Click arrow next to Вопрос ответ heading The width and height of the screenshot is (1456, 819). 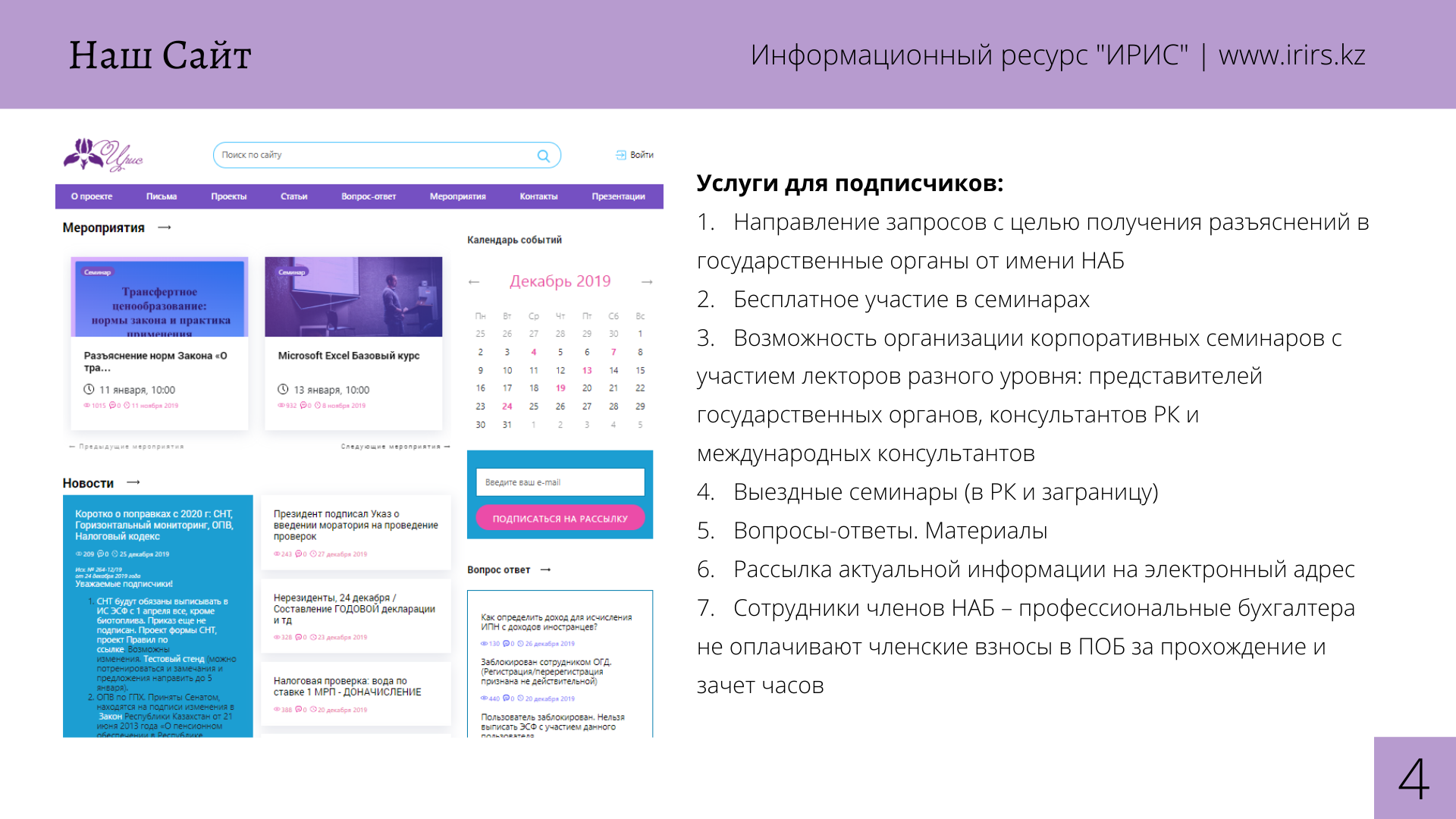[x=545, y=570]
